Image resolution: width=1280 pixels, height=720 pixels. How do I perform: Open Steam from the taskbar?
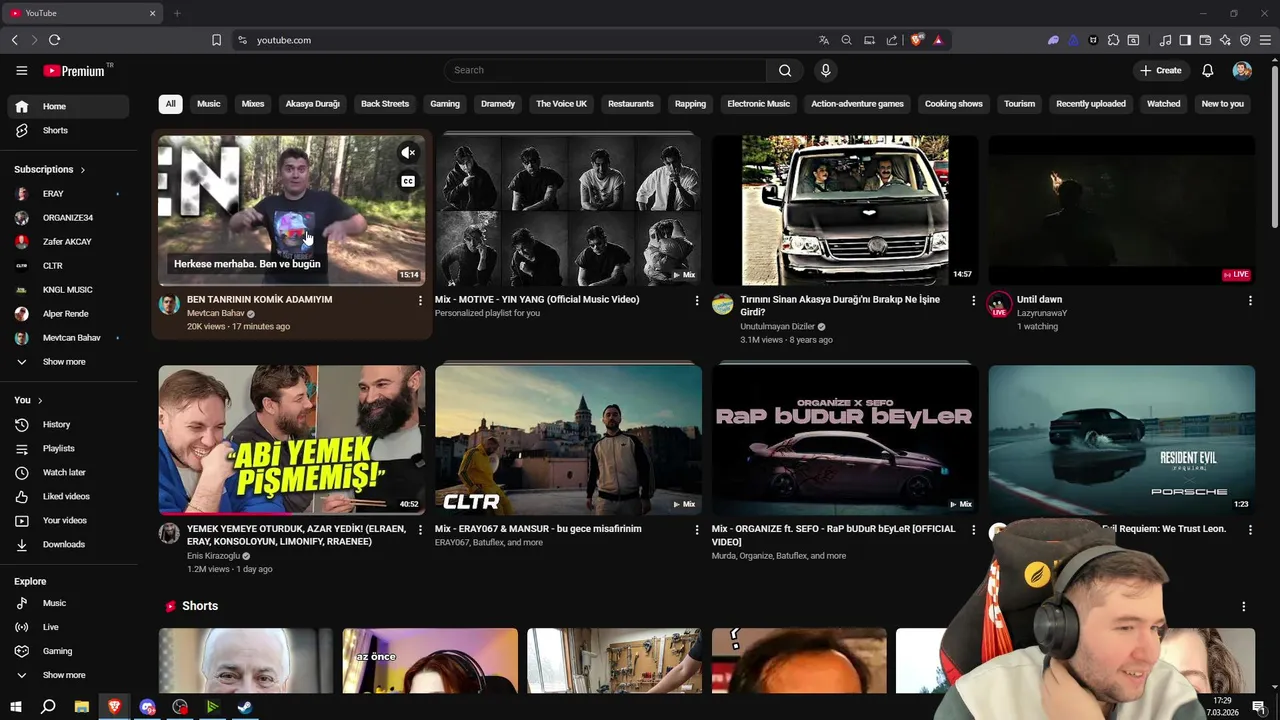pyautogui.click(x=244, y=707)
